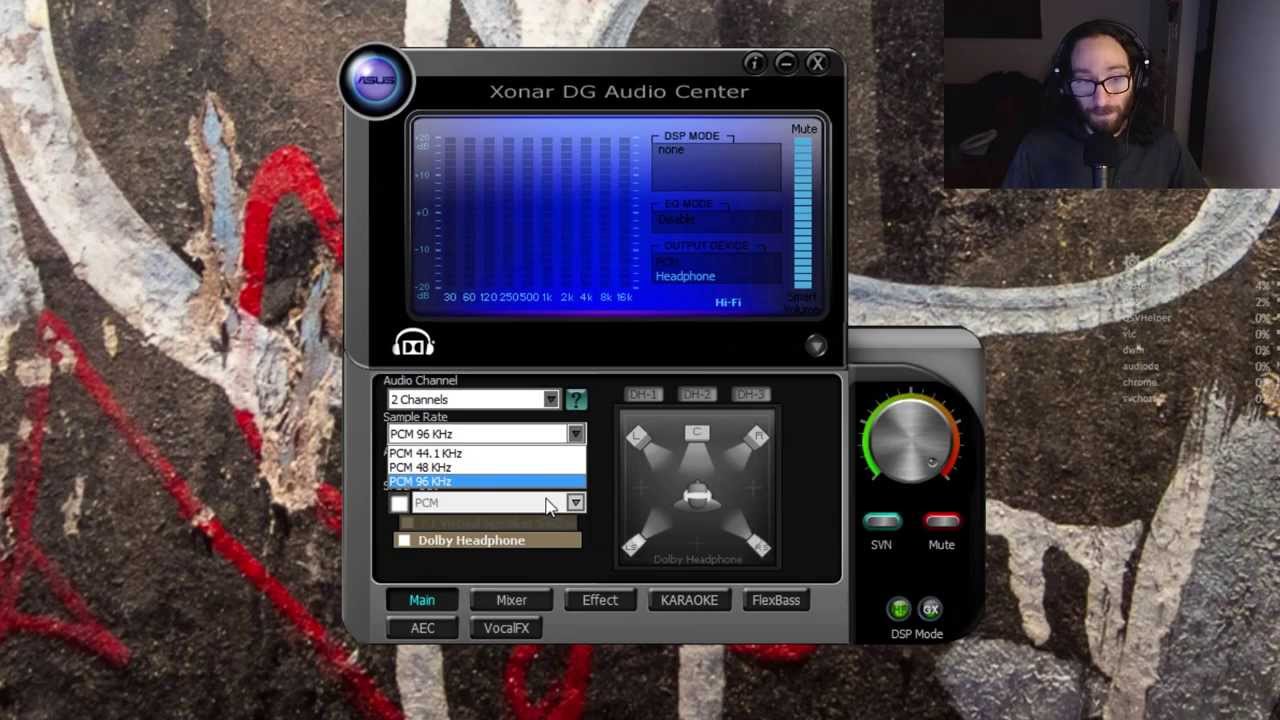Click the volume level meter bar
This screenshot has width=1280, height=720.
(x=803, y=214)
